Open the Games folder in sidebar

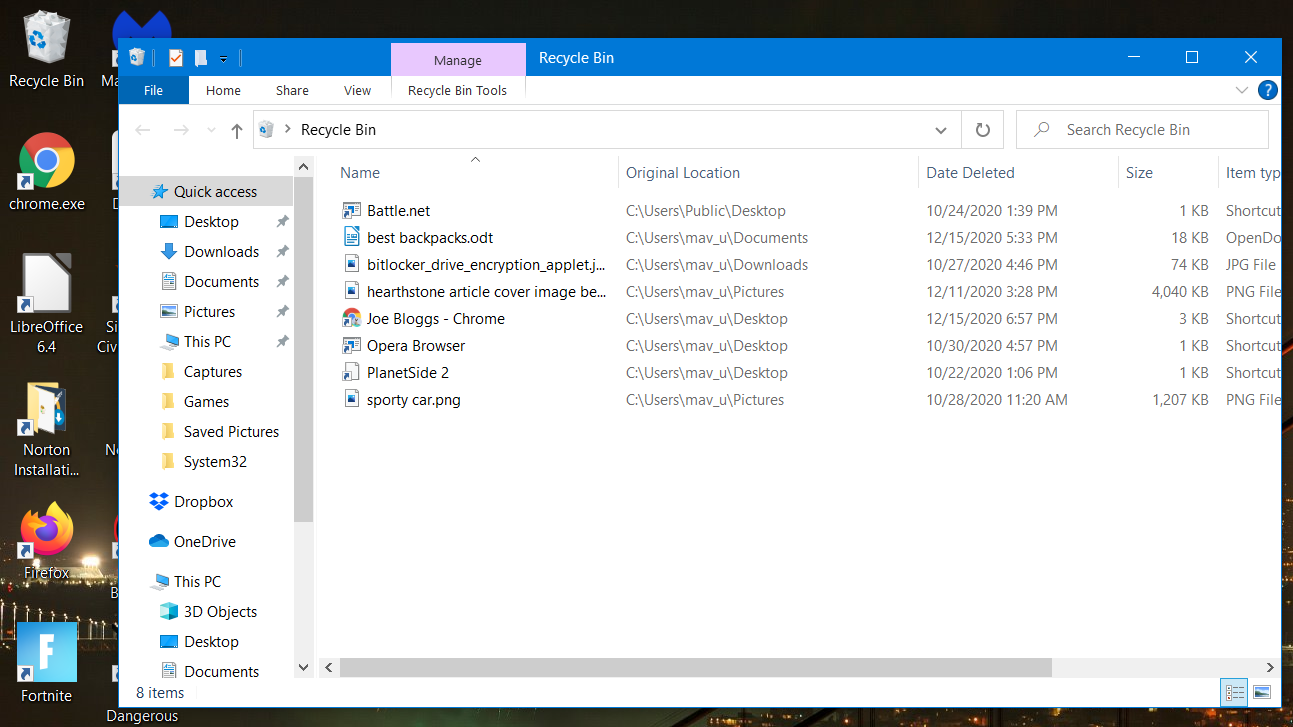tap(206, 402)
